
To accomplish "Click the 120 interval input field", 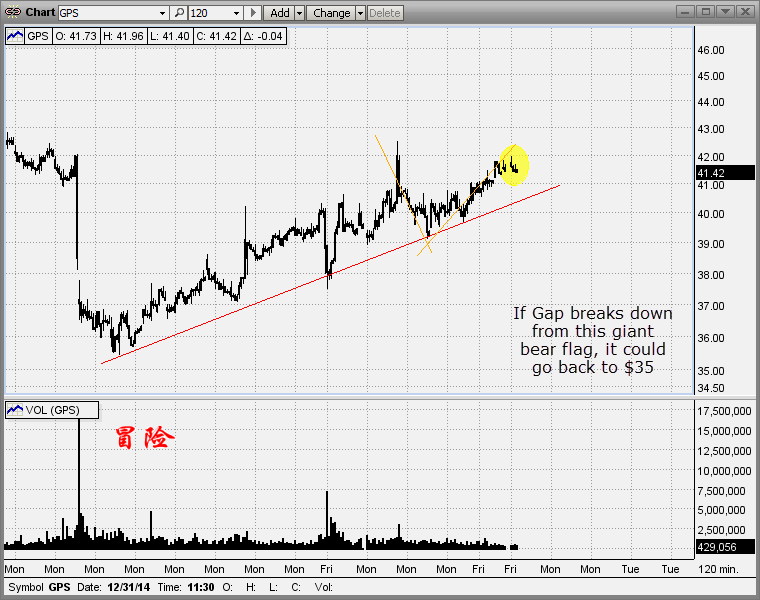I will point(210,13).
